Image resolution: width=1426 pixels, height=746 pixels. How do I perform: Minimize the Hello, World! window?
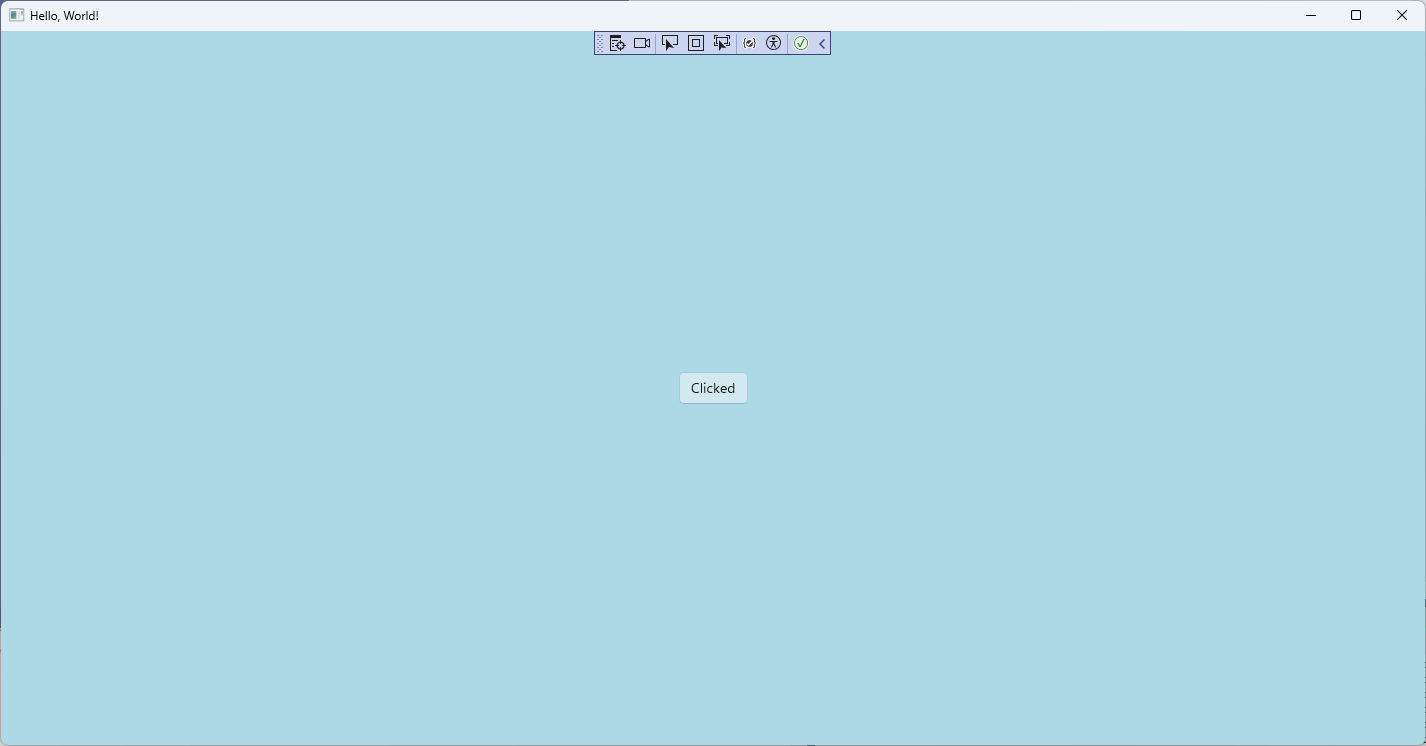pyautogui.click(x=1311, y=15)
